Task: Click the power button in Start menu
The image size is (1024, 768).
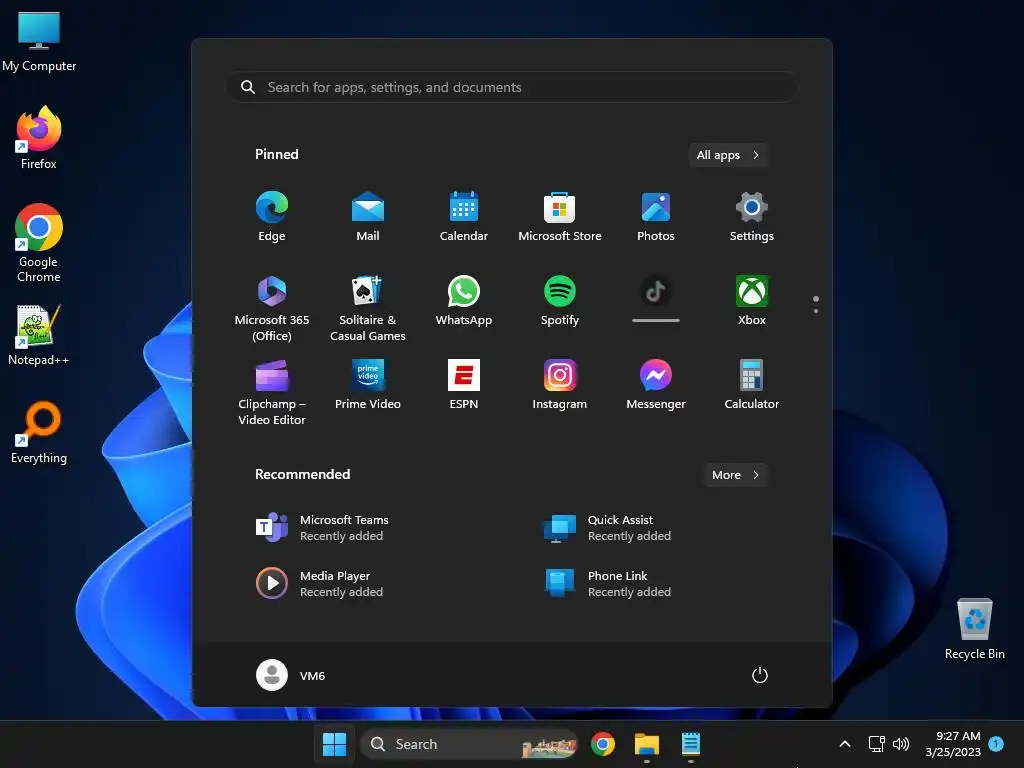Action: (x=760, y=675)
